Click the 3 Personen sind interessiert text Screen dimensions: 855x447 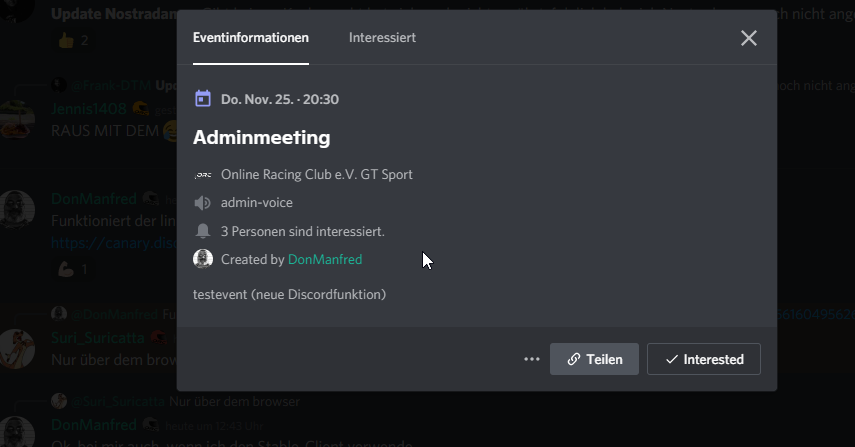pyautogui.click(x=302, y=231)
